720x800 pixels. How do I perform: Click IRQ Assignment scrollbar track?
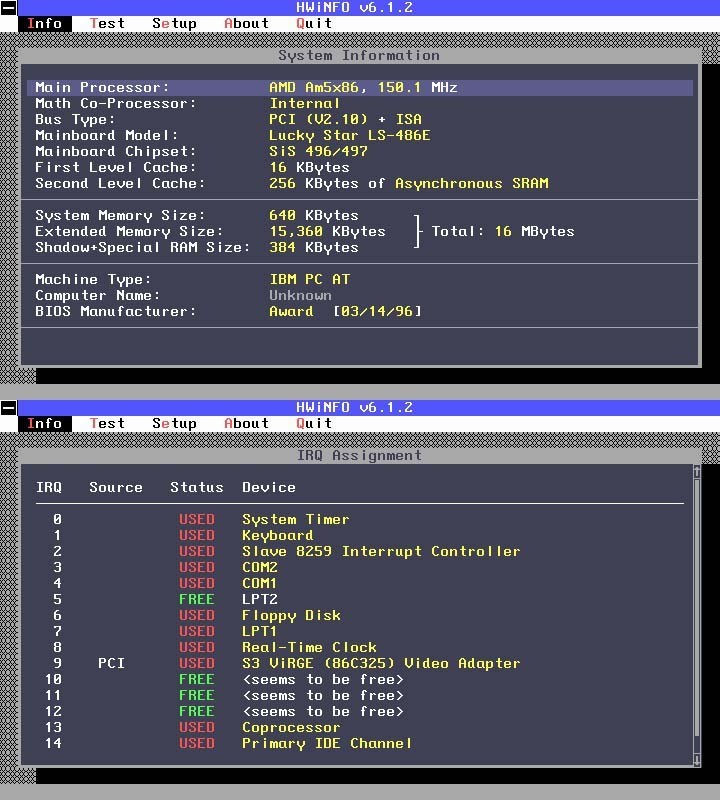[x=697, y=615]
